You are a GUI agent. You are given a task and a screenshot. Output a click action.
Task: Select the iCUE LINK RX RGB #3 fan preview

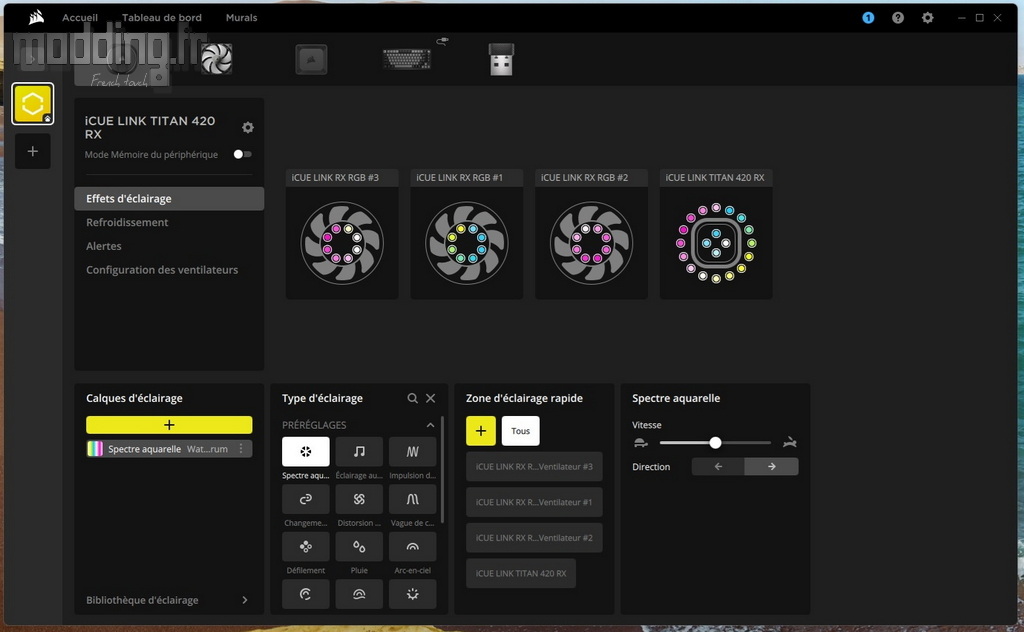point(342,234)
